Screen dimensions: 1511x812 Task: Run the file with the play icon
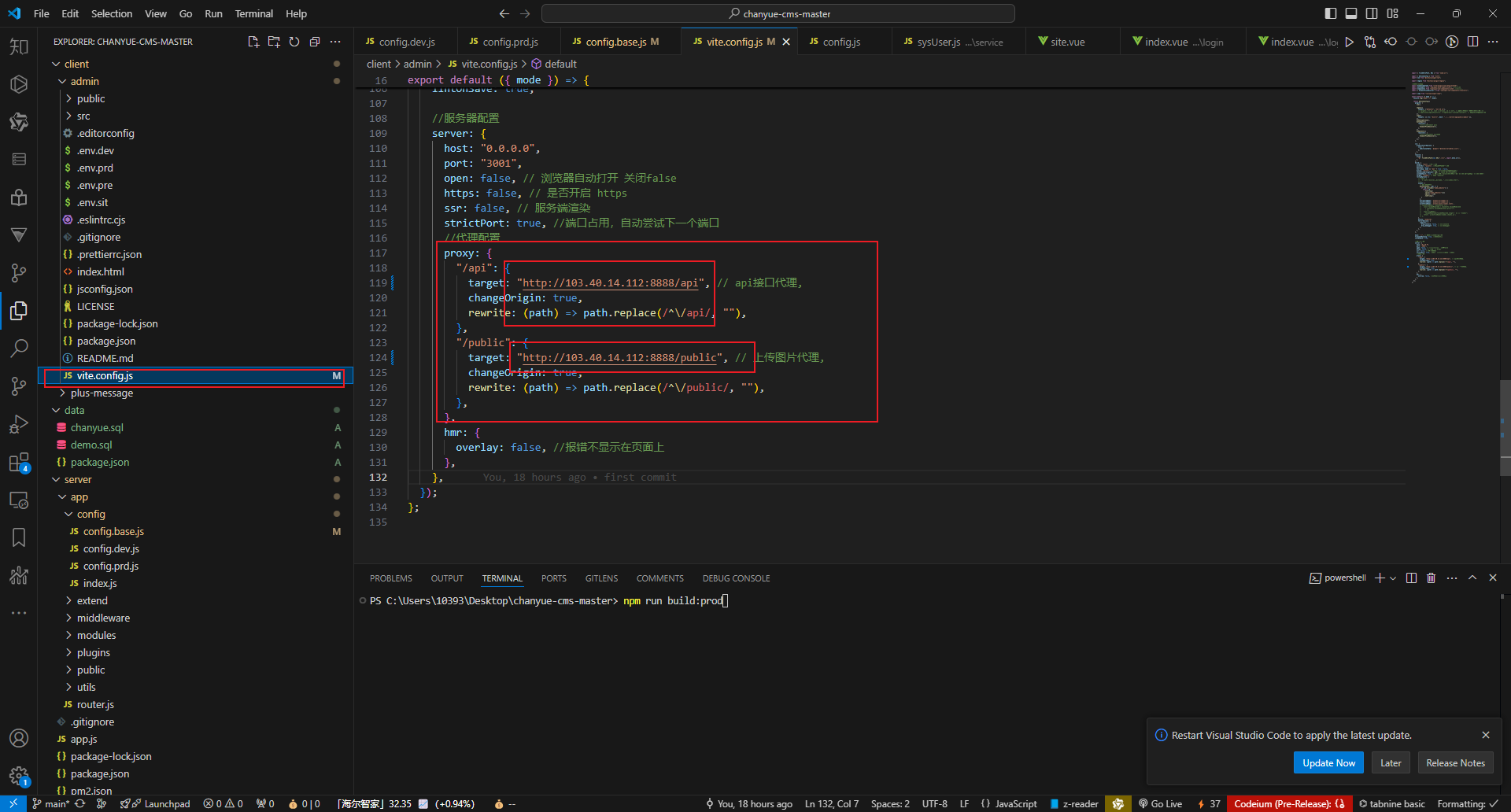click(1350, 42)
